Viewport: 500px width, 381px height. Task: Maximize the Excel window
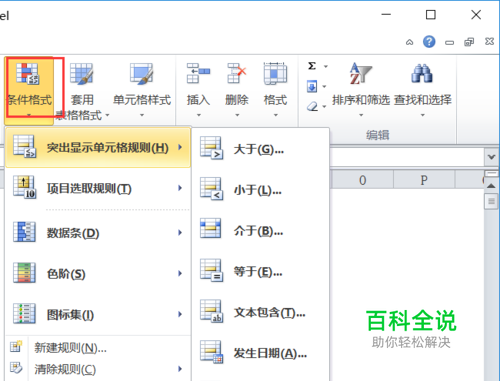tap(431, 15)
